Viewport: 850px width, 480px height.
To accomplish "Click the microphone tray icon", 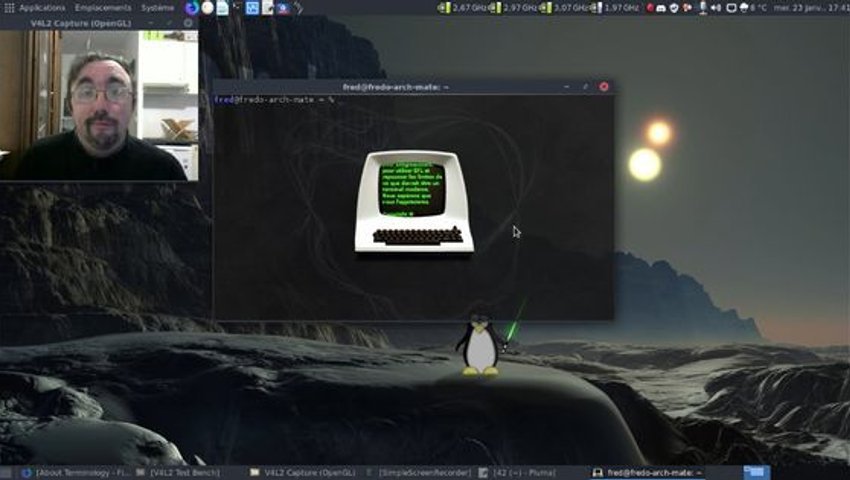I will [703, 8].
